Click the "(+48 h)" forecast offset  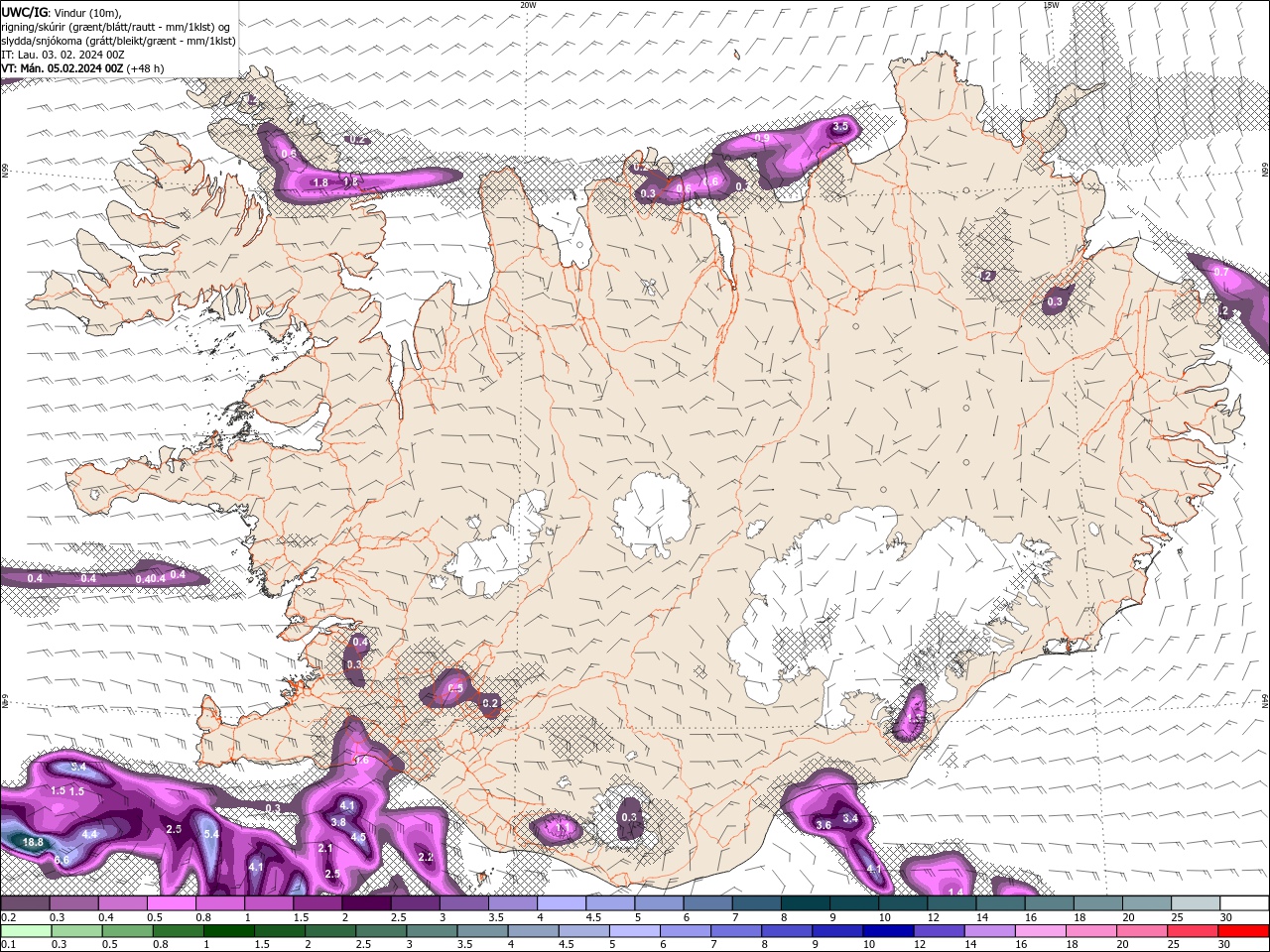click(146, 68)
